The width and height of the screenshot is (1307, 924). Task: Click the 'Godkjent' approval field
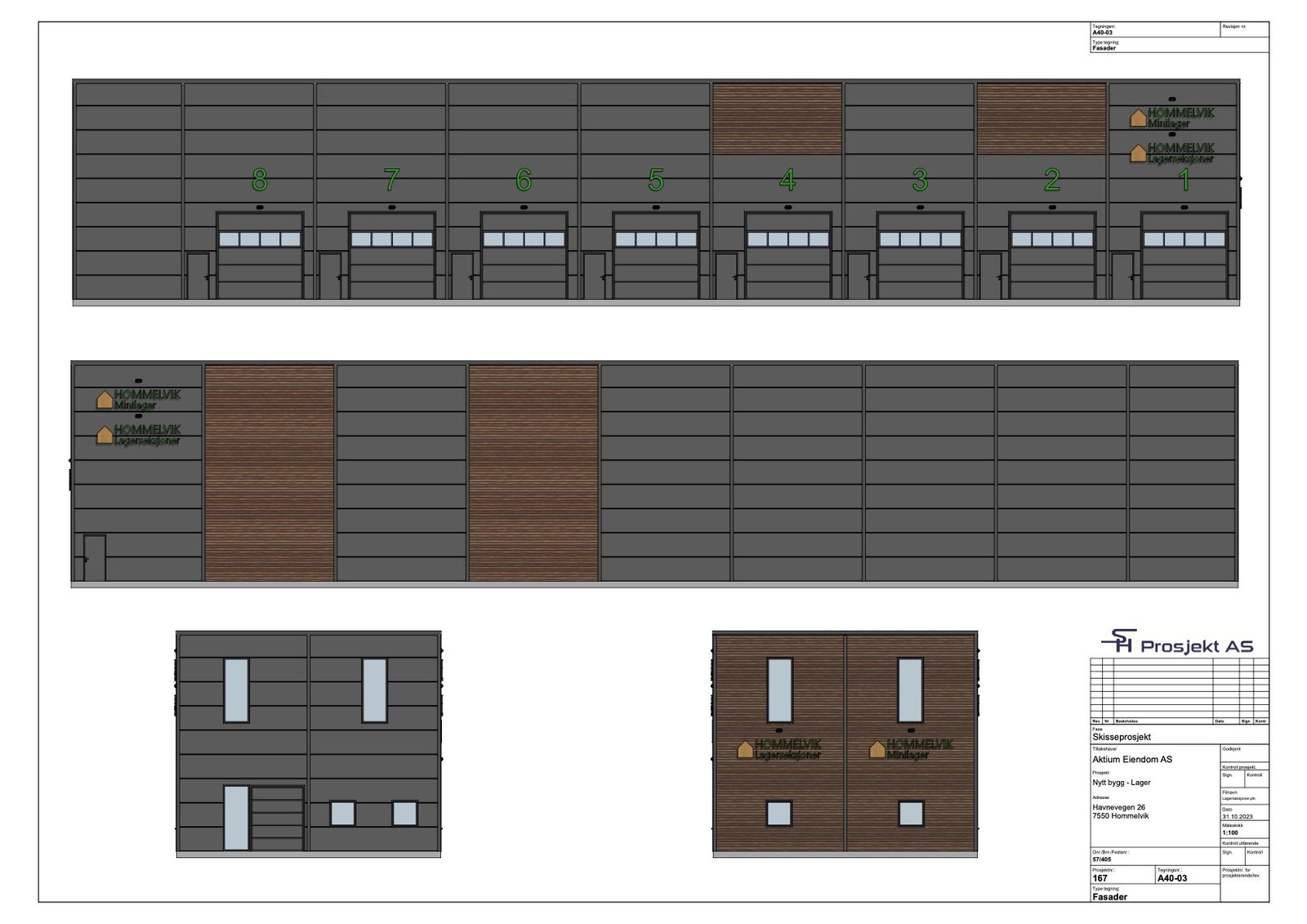[x=1245, y=754]
